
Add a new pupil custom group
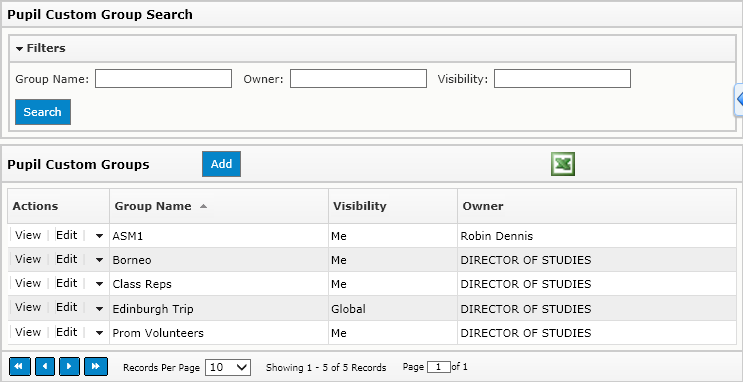[221, 164]
